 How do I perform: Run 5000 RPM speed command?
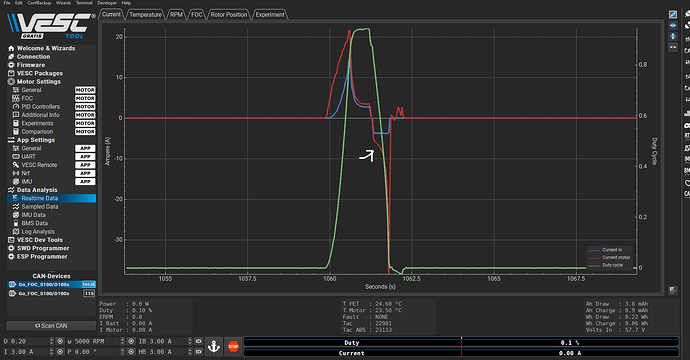coord(131,342)
